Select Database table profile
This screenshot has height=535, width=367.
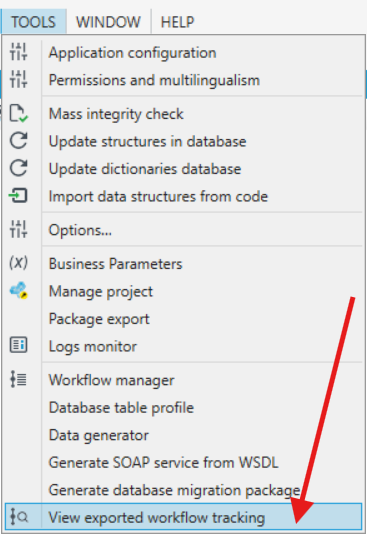184,408
